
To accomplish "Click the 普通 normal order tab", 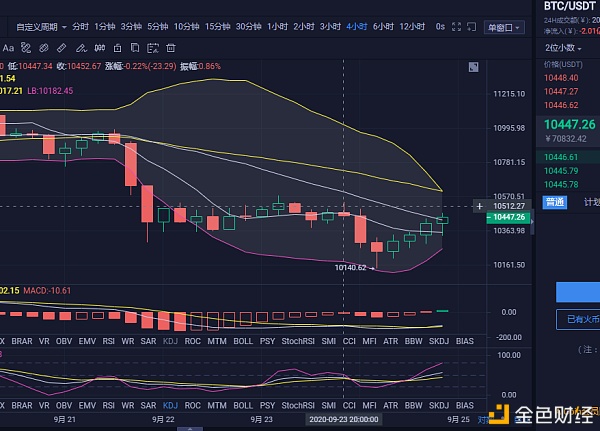I will (555, 202).
